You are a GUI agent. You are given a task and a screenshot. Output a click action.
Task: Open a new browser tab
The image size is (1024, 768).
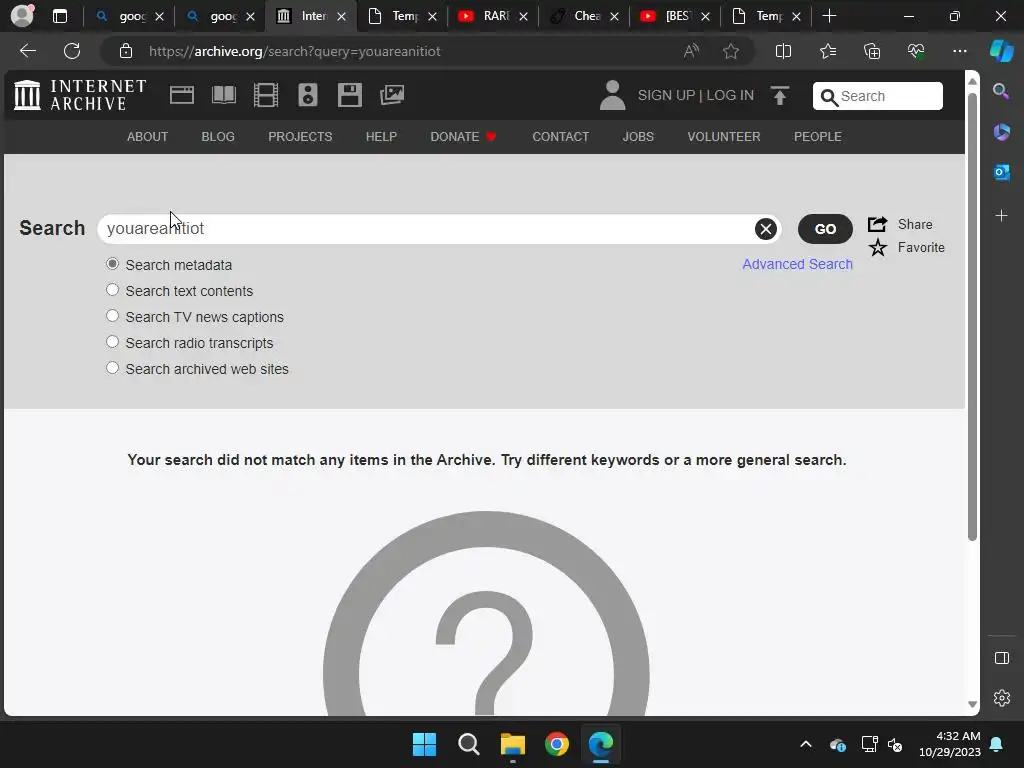[829, 16]
